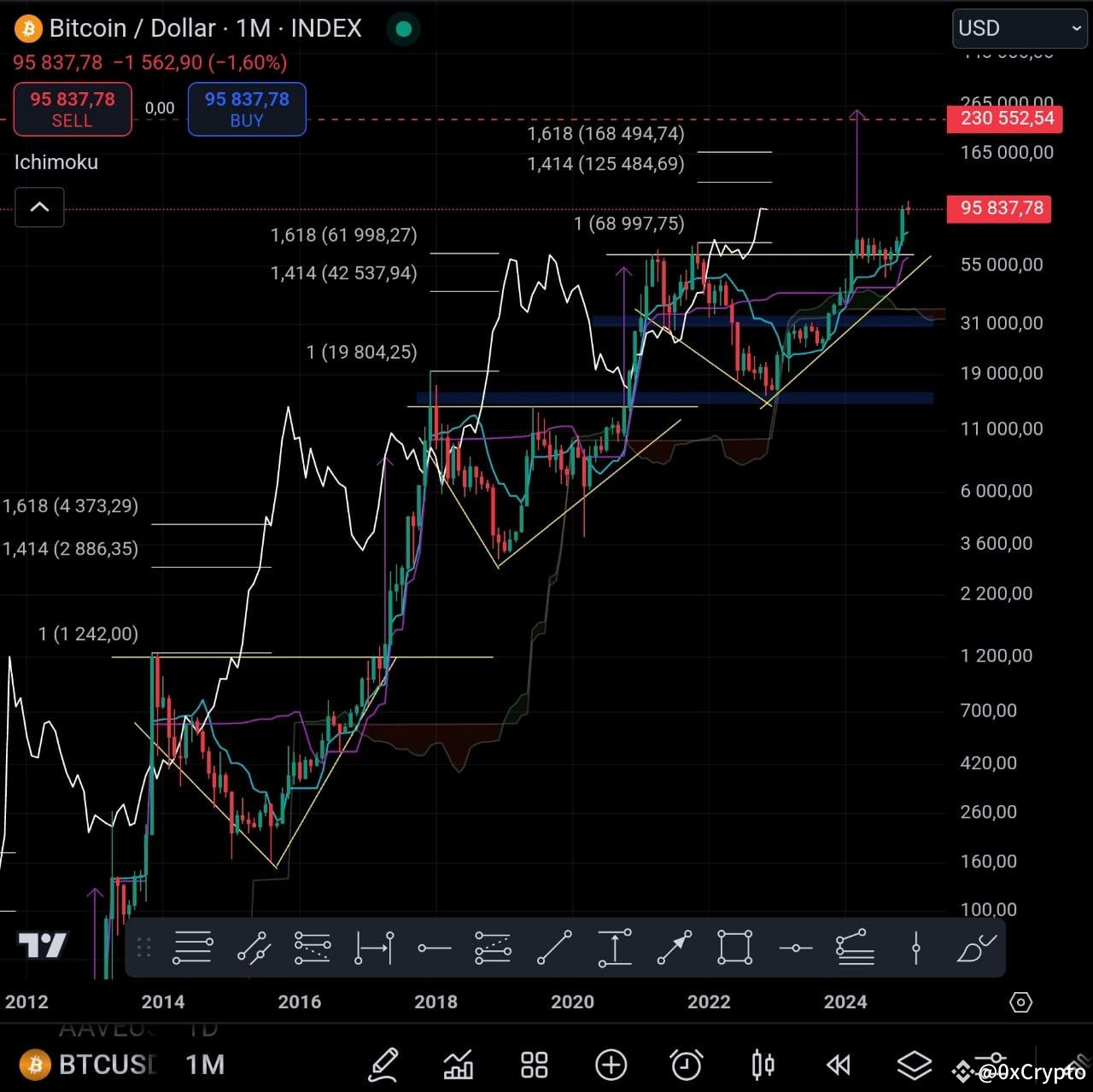Pick the Fib tool with two dashed diagonals
This screenshot has width=1093, height=1092.
(493, 948)
